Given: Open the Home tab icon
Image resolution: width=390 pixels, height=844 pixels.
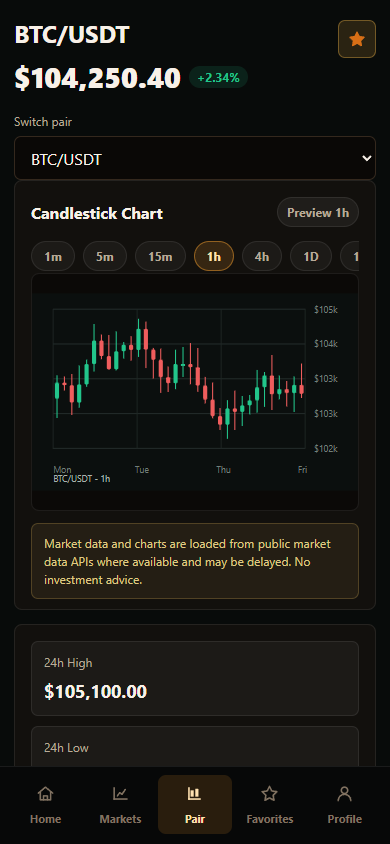Looking at the screenshot, I should tap(46, 793).
